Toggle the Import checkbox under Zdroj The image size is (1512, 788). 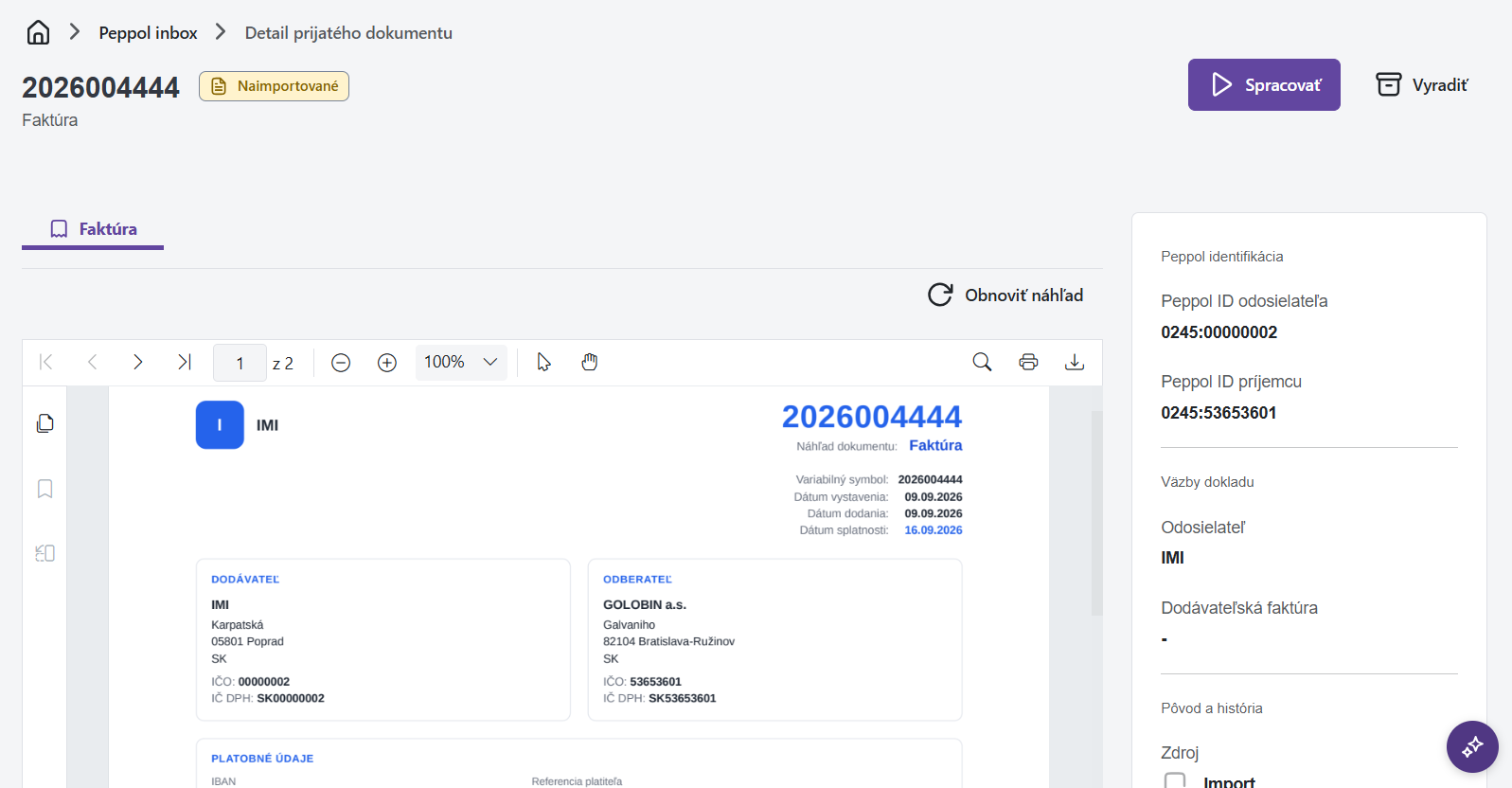click(1175, 781)
